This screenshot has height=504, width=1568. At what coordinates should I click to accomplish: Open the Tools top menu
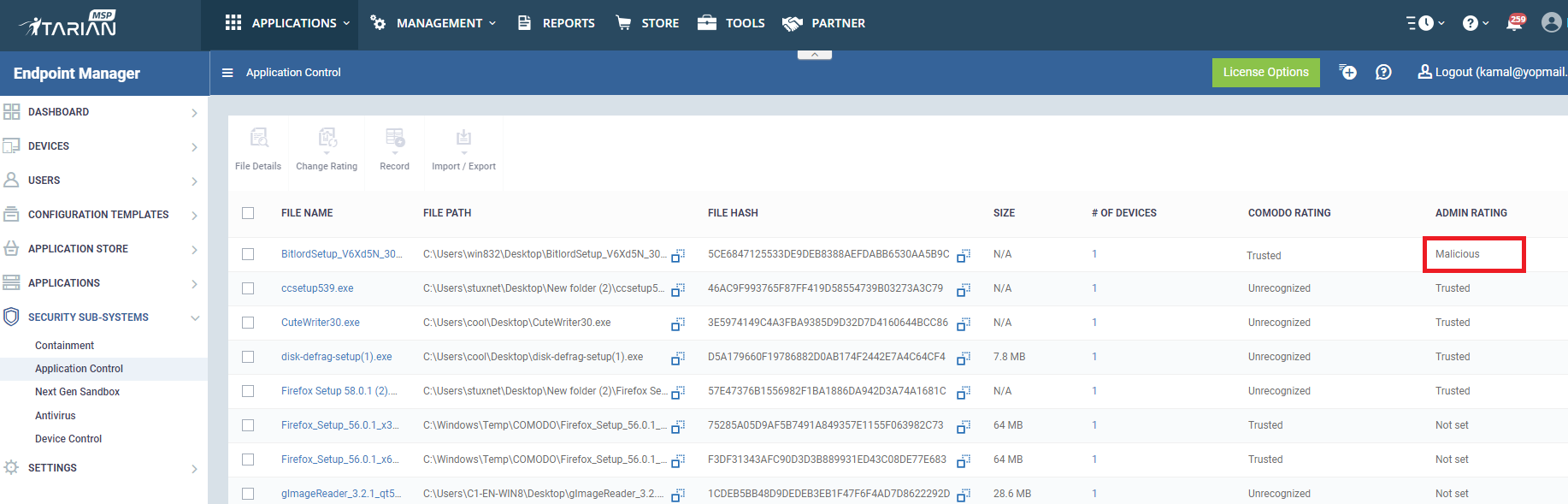pyautogui.click(x=731, y=23)
